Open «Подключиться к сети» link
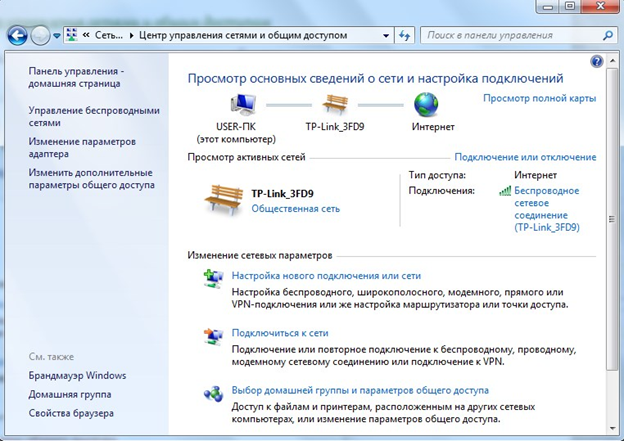 tap(280, 333)
